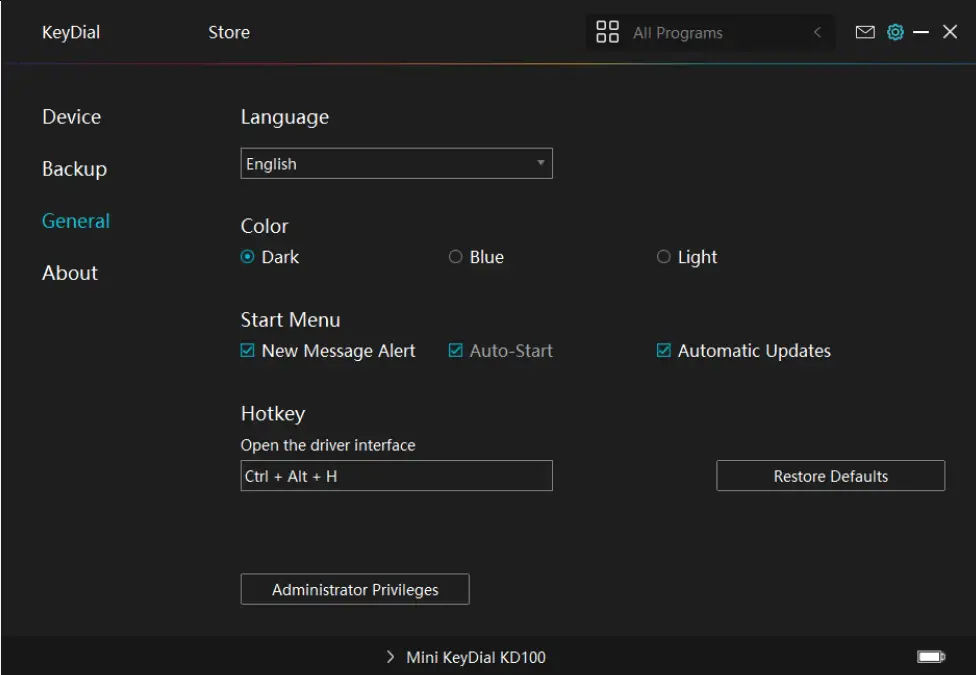
Task: Click the All Programs grid icon
Action: 607,32
